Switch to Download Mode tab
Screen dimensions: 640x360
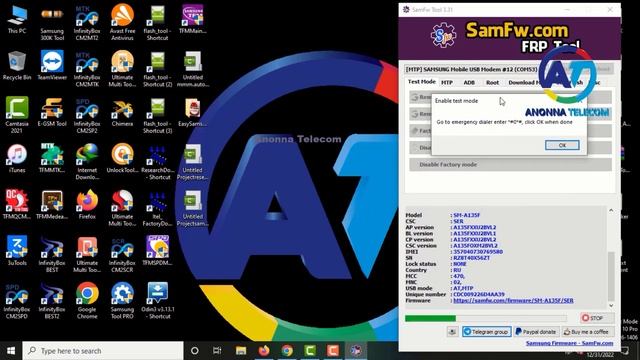[526, 82]
